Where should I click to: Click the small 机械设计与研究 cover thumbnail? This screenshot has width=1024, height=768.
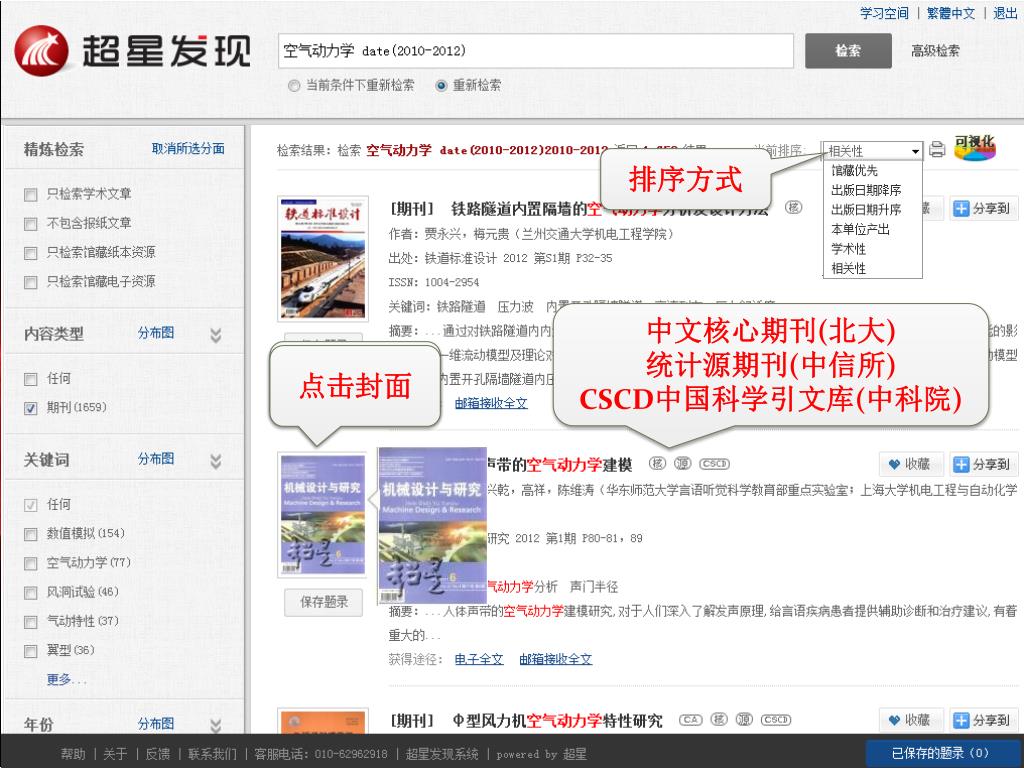[x=323, y=515]
